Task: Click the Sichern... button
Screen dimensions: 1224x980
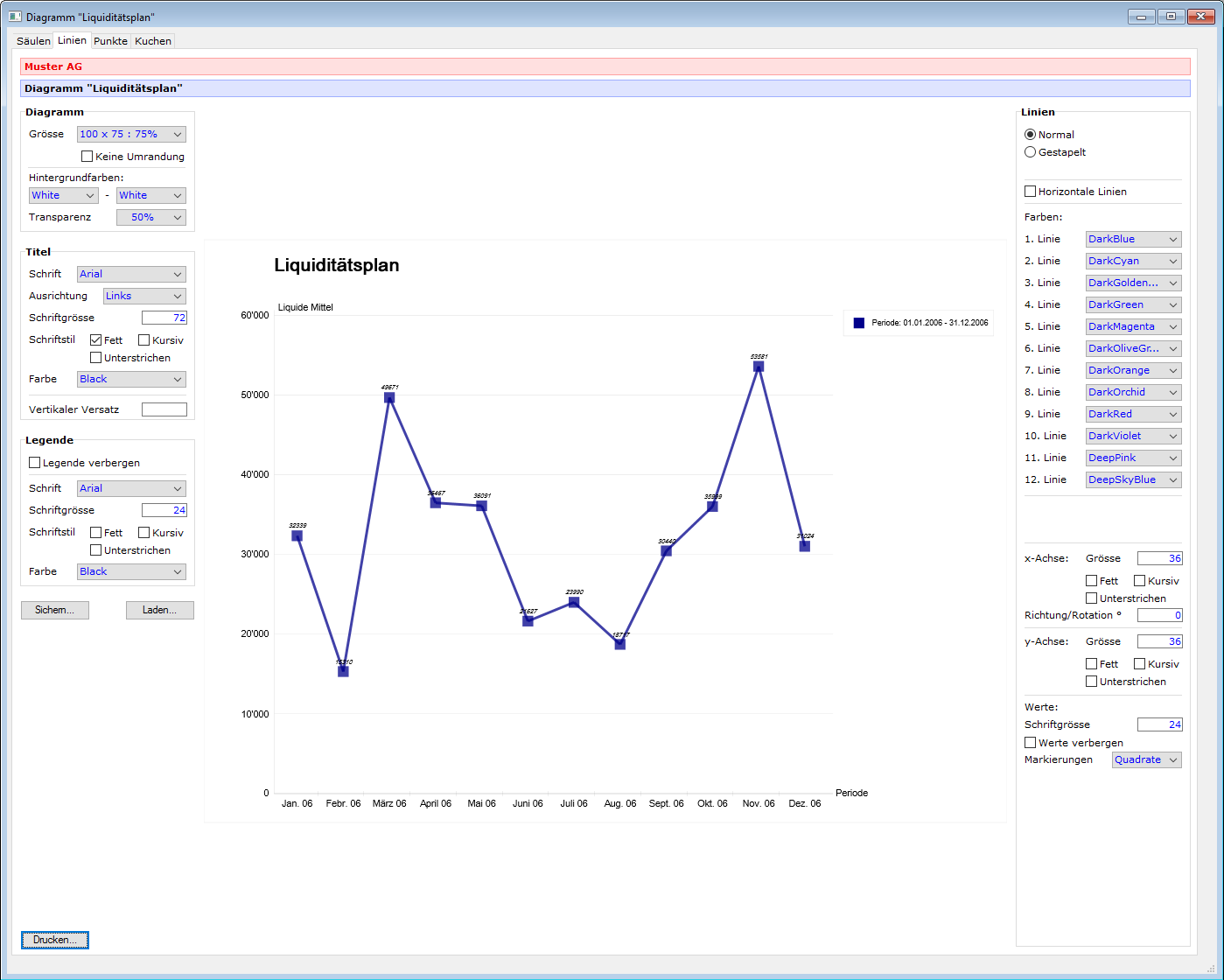Action: point(55,610)
